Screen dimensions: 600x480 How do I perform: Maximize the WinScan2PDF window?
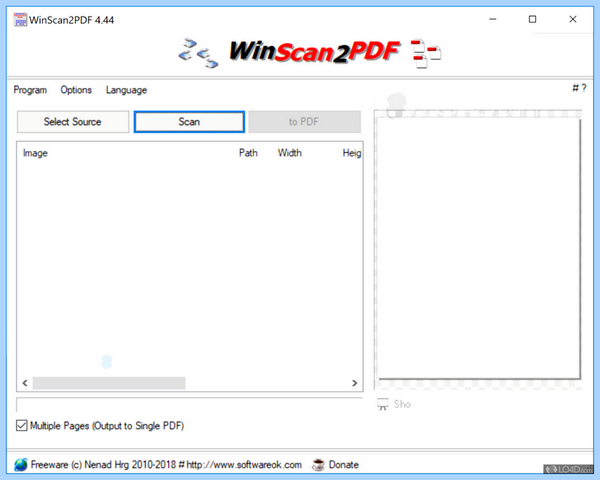click(x=532, y=19)
